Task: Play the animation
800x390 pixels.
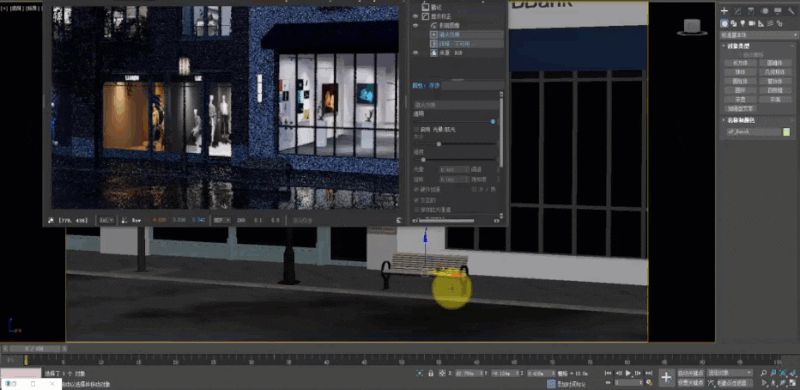Action: (629, 373)
